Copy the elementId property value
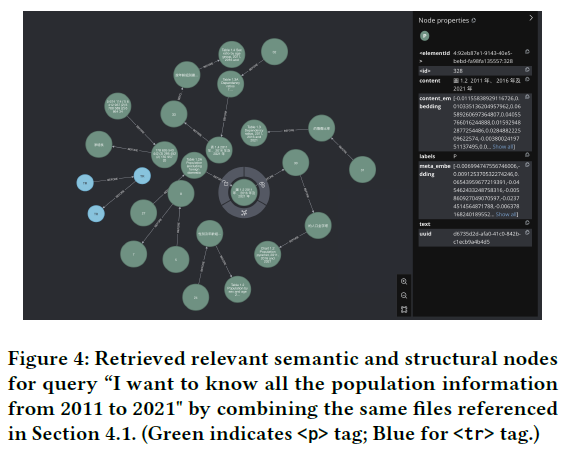This screenshot has width=566, height=457. (x=527, y=52)
